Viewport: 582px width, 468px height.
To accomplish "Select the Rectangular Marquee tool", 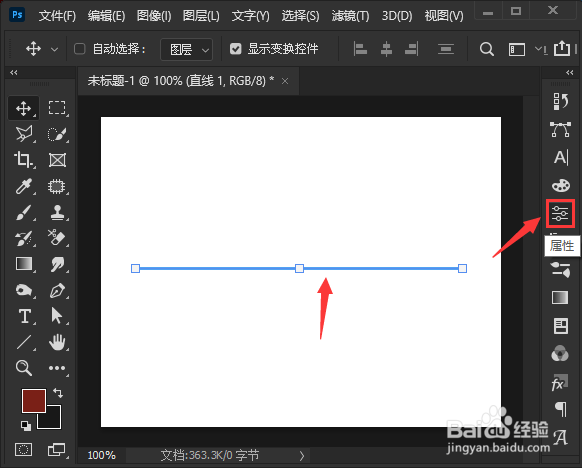I will tap(57, 108).
